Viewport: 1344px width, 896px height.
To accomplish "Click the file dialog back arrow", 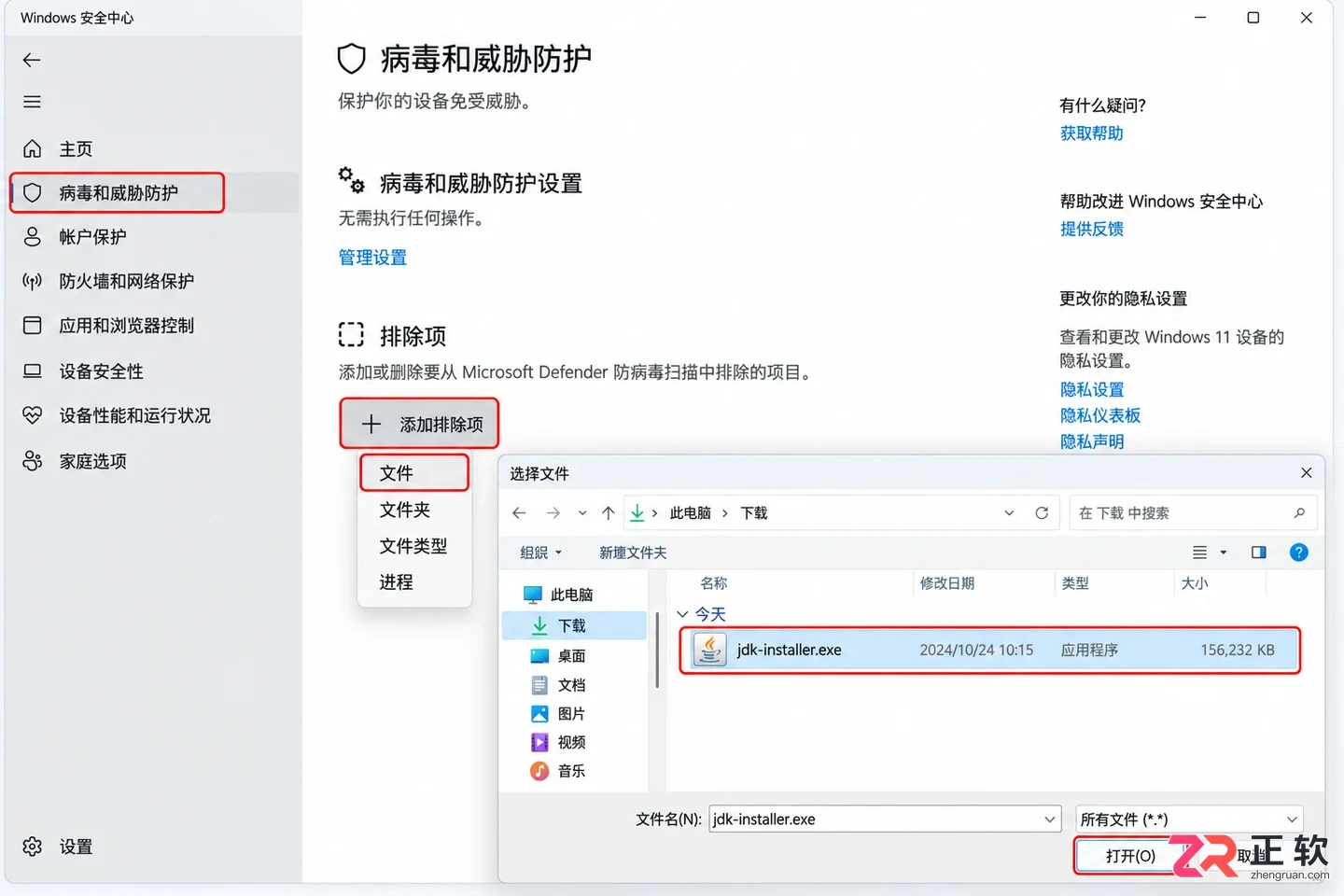I will [519, 512].
